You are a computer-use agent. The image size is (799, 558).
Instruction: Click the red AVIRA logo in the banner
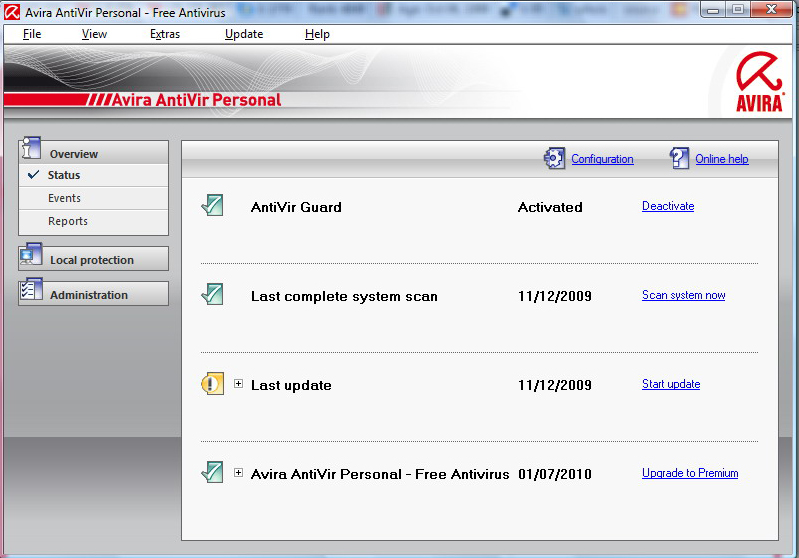pyautogui.click(x=759, y=82)
